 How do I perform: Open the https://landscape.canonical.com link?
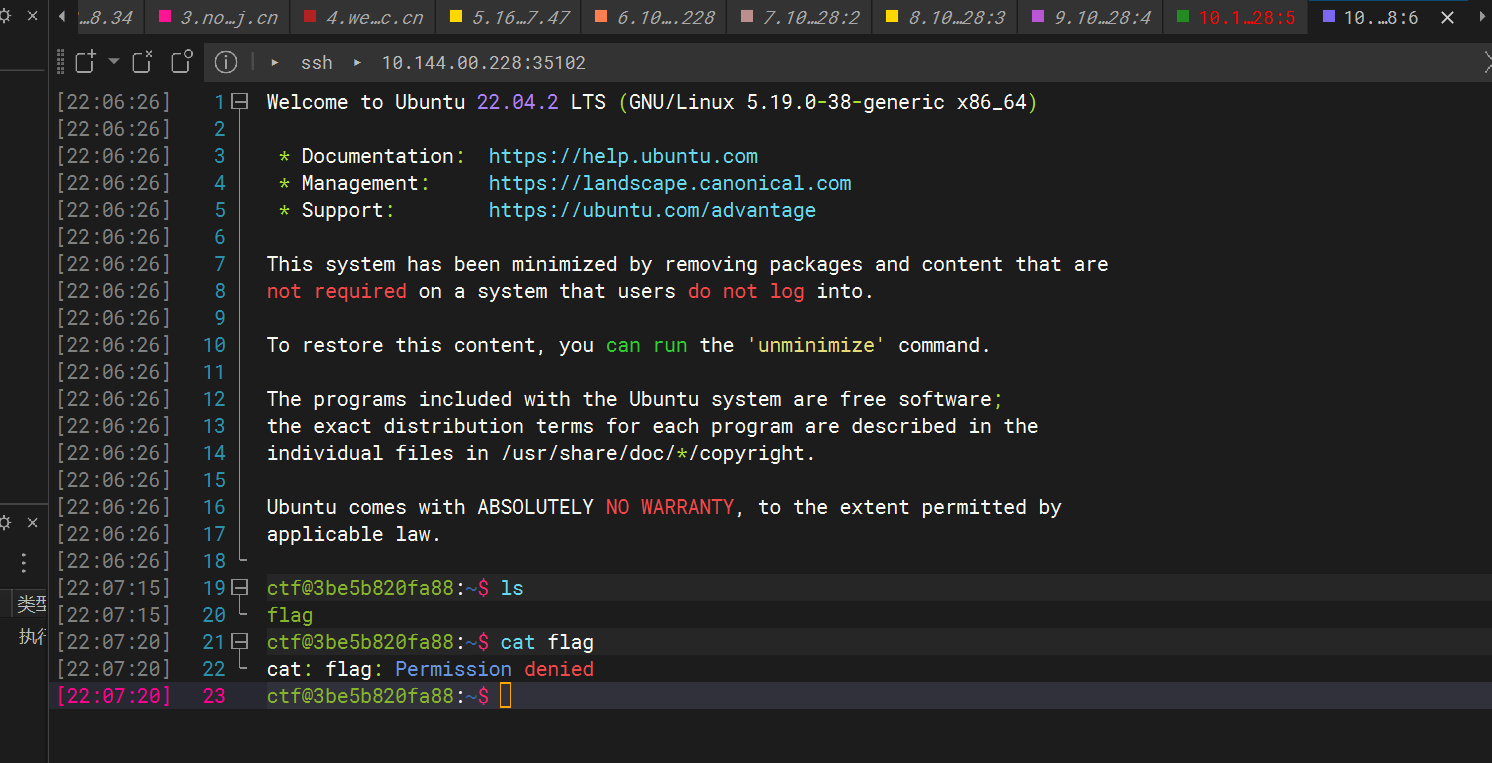(x=670, y=183)
